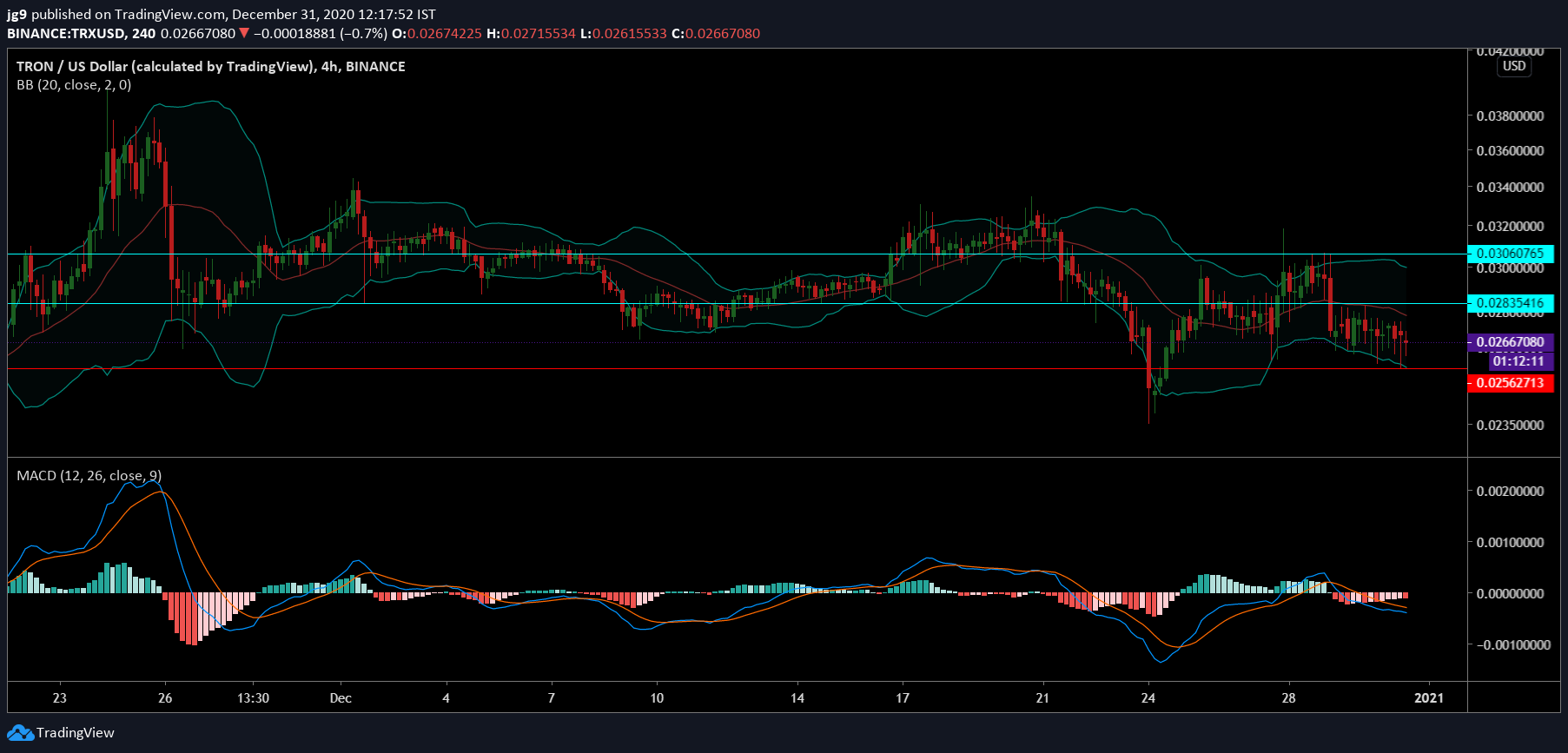1568x753 pixels.
Task: Click the red down-triangle price change indicator
Action: (x=244, y=34)
